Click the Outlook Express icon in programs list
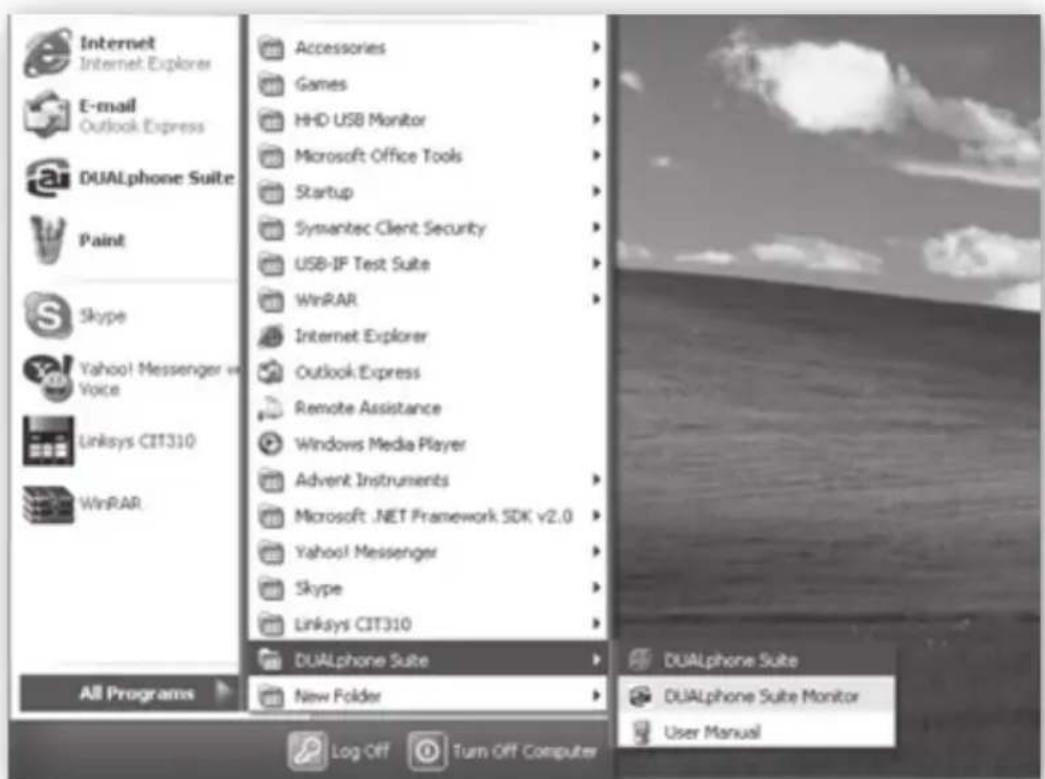This screenshot has height=779, width=1045. pyautogui.click(x=271, y=372)
